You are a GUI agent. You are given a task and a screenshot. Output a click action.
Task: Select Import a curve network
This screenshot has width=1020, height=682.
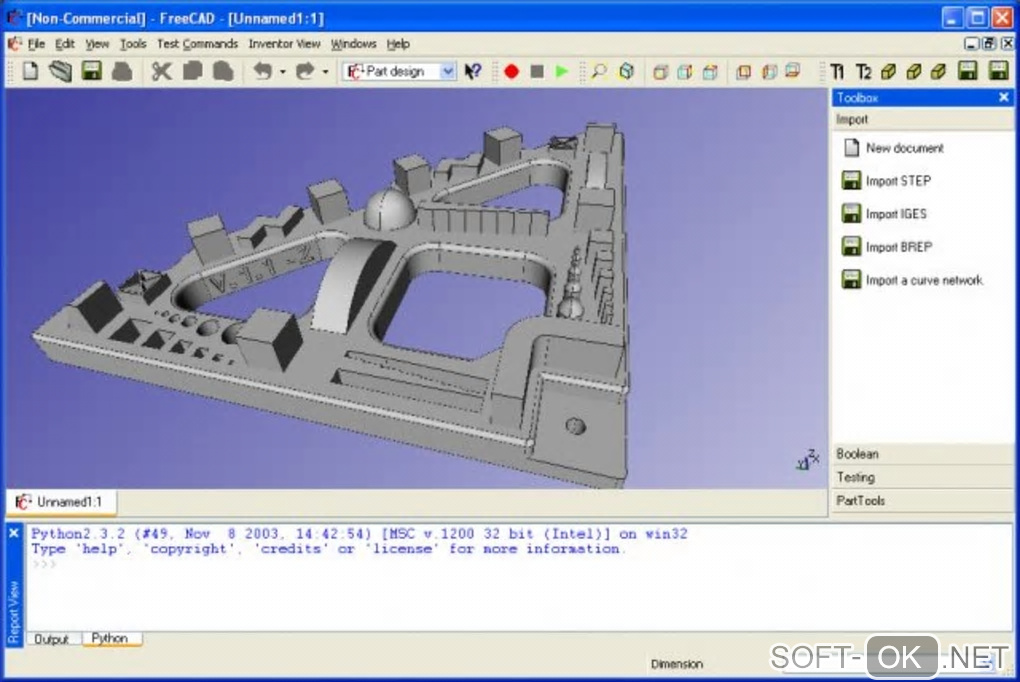923,280
